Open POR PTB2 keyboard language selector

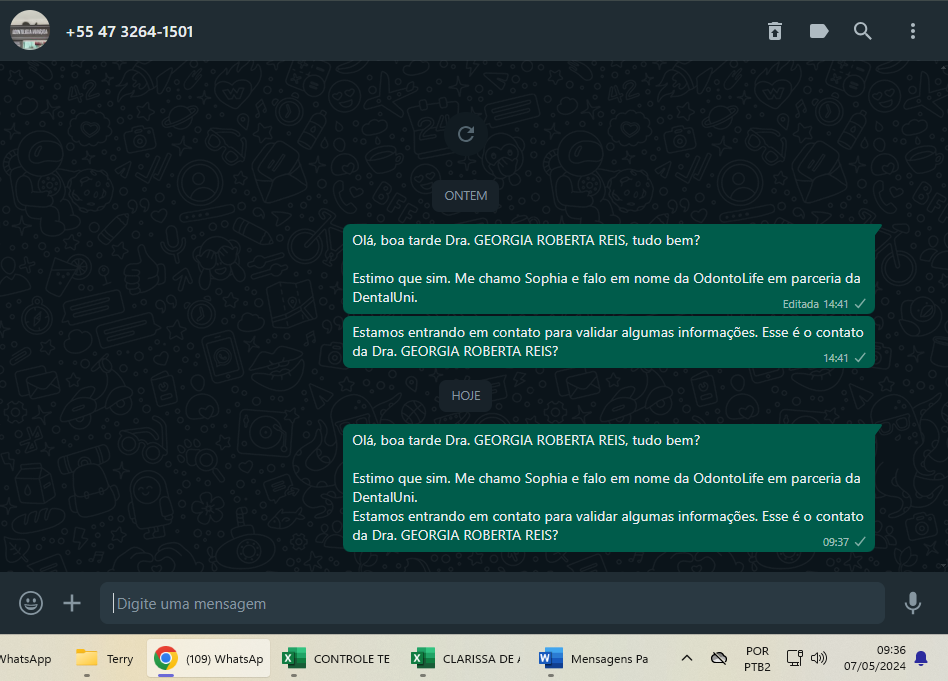pos(757,659)
